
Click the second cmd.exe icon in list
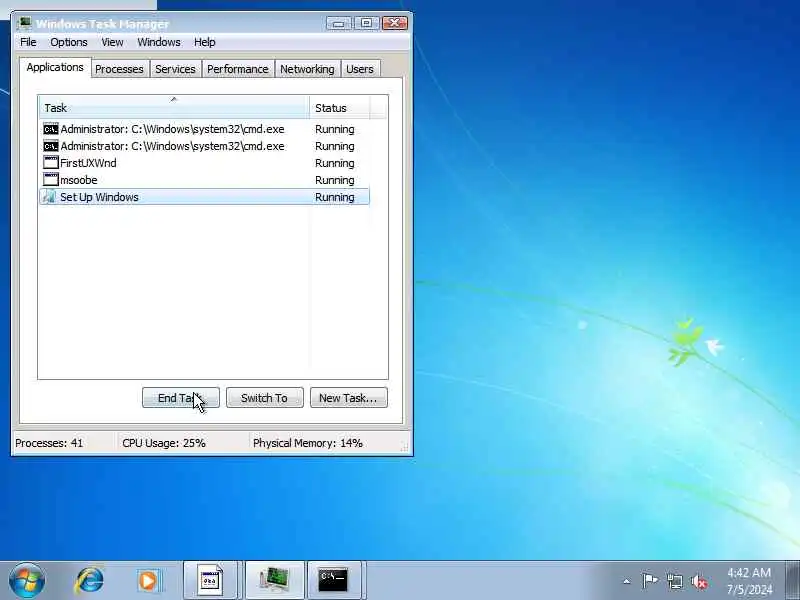coord(51,146)
